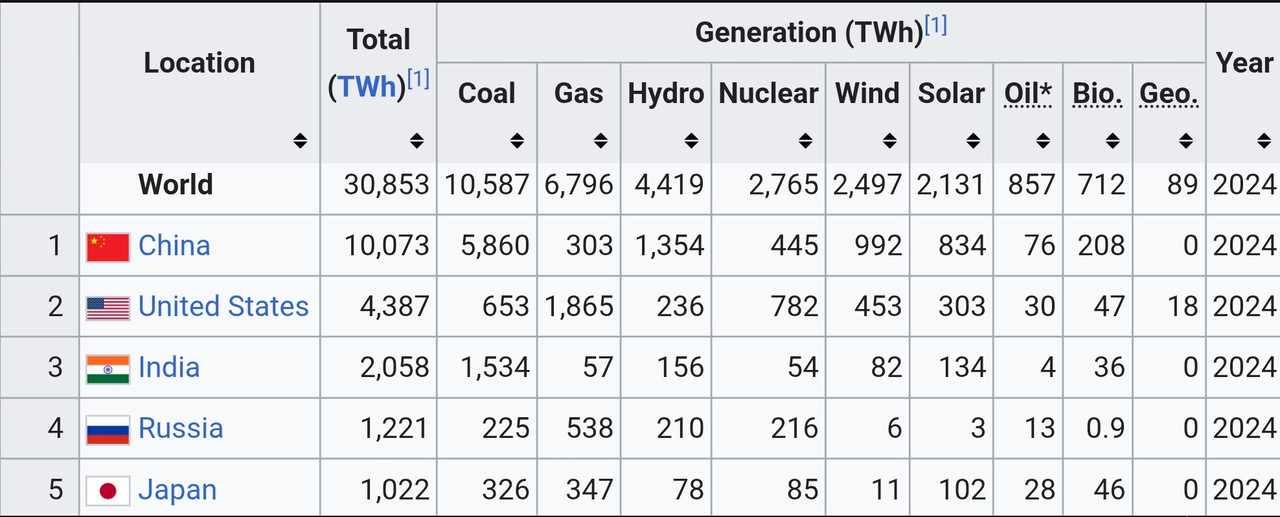Screen dimensions: 1280x517
Task: Click rank number 5 in Japan row
Action: coord(56,490)
